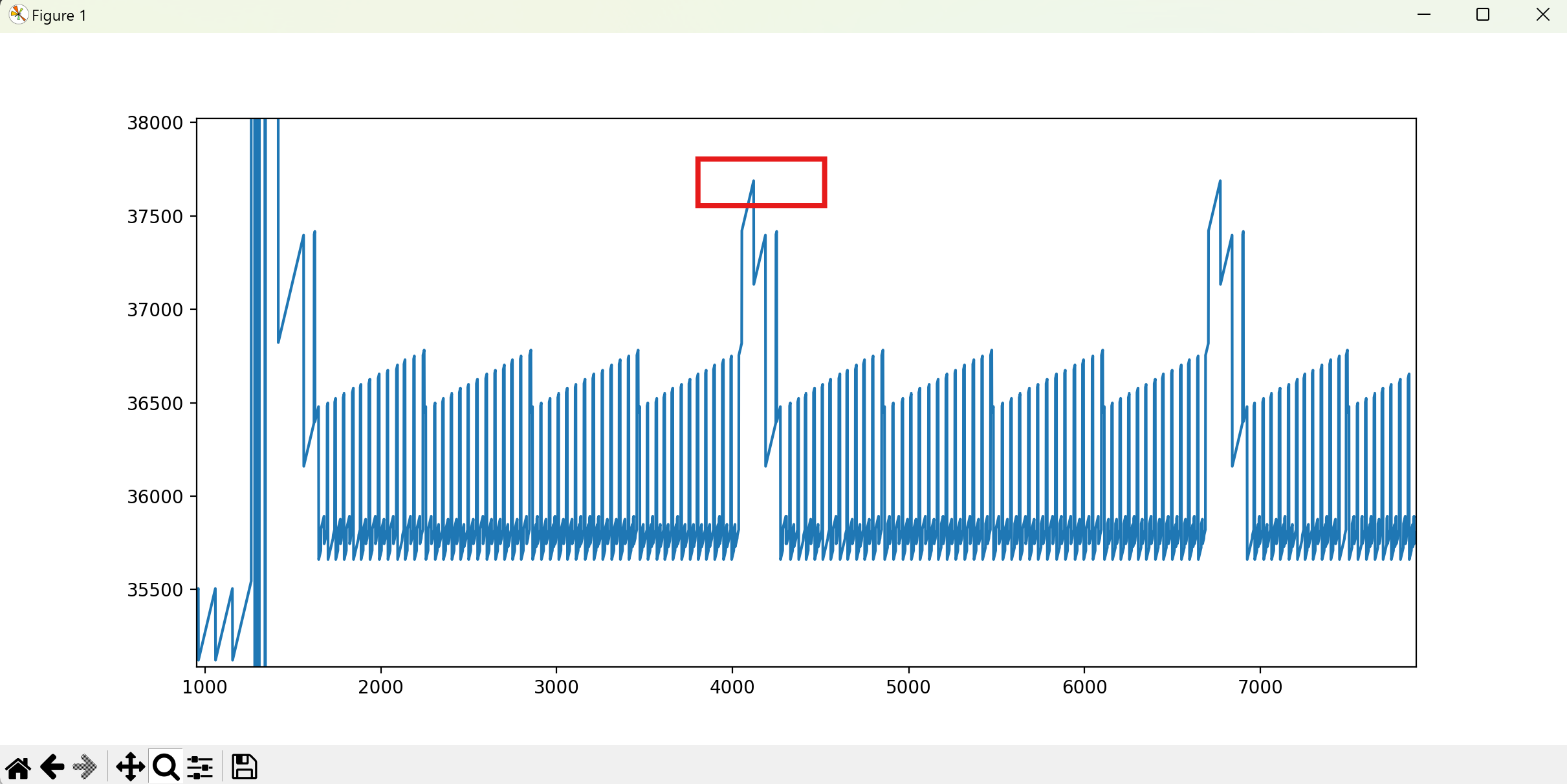Click the Save figure floppy disk icon
This screenshot has height=784, width=1567.
[245, 767]
